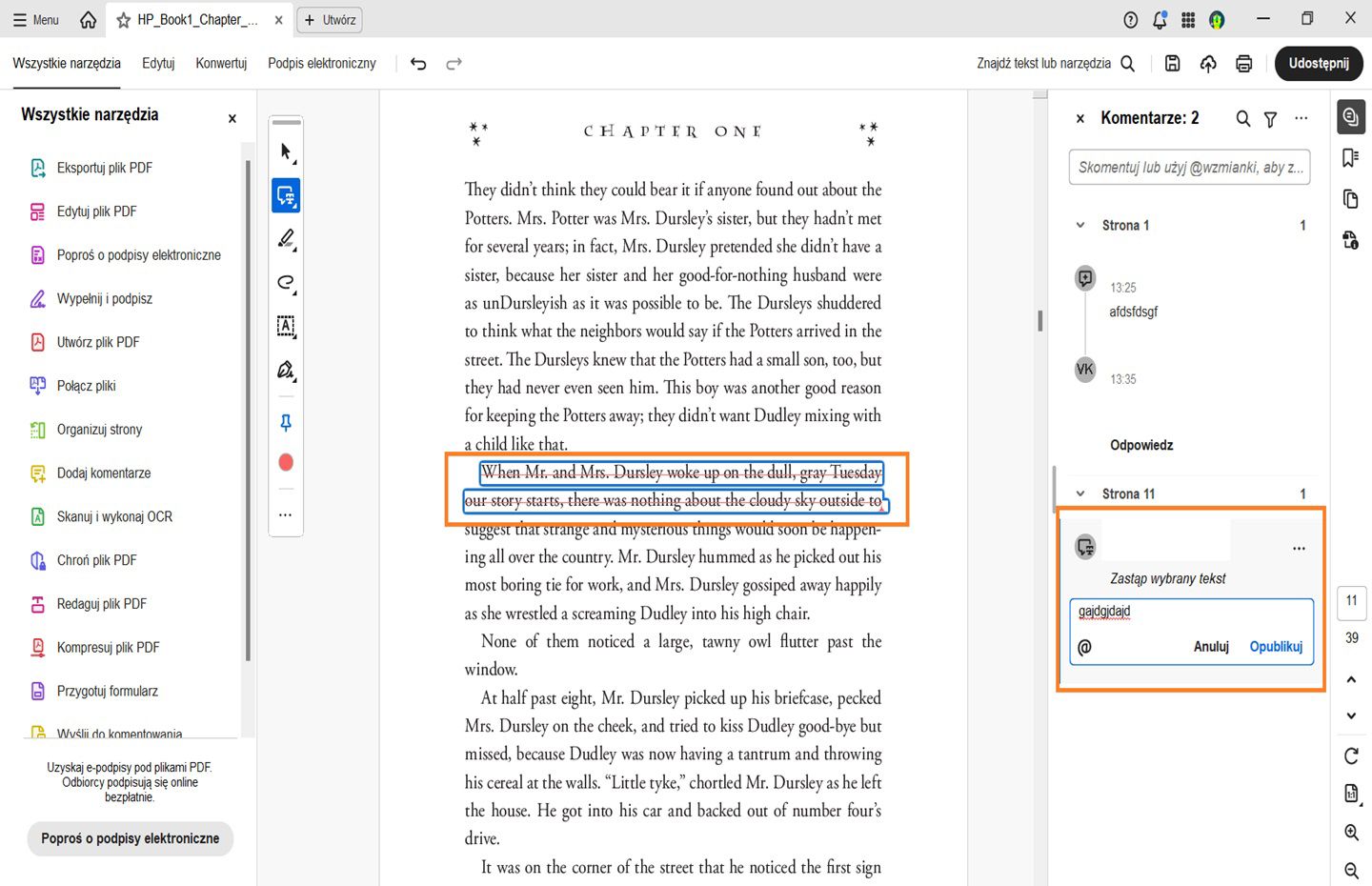Screen dimensions: 1372x886
Task: Open the Podpis elektroniczny tab
Action: tap(322, 63)
